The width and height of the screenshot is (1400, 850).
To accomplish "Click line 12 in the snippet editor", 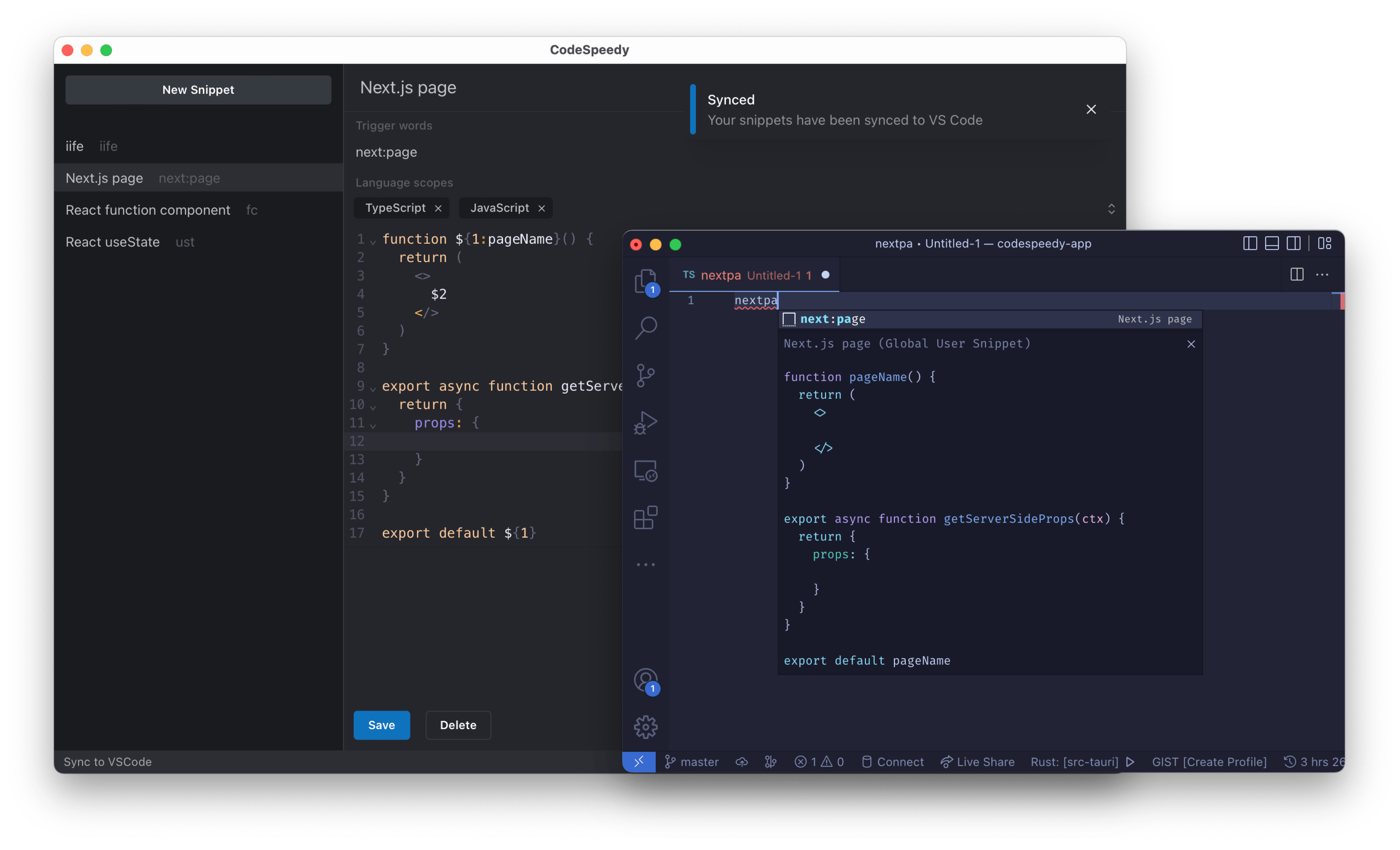I will click(x=484, y=441).
